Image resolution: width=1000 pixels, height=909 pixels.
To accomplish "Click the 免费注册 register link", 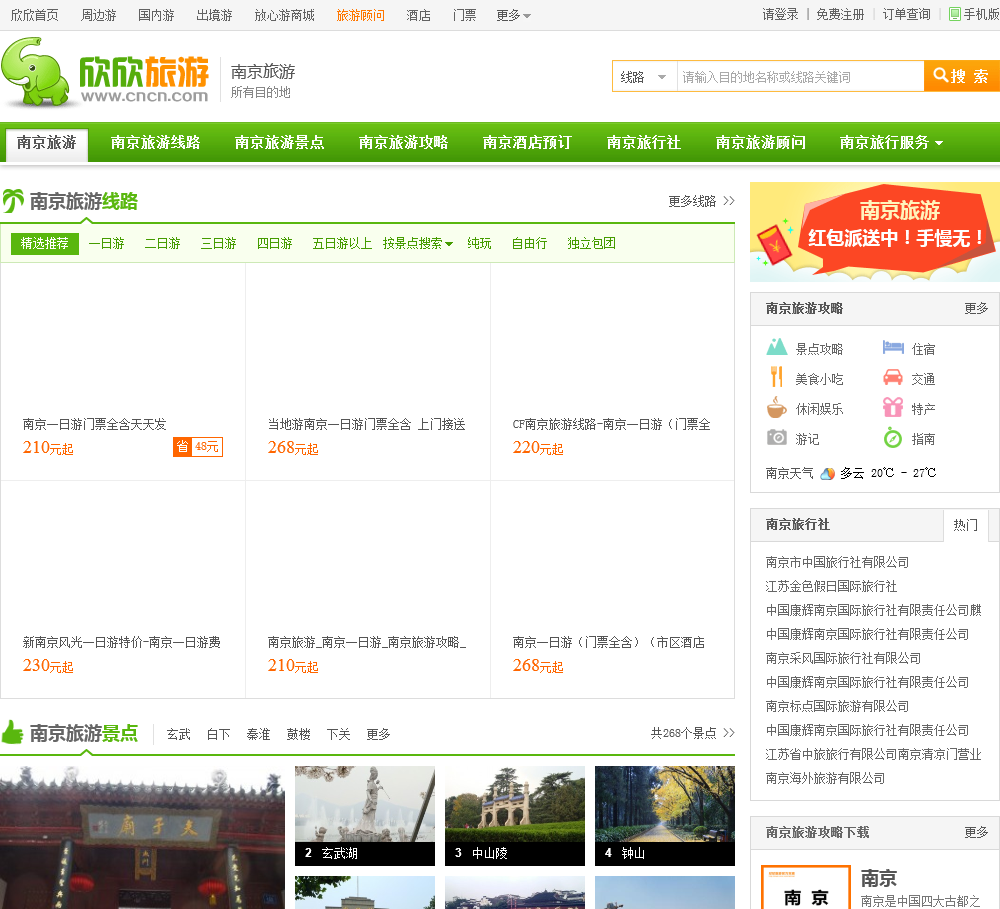I will click(x=840, y=15).
